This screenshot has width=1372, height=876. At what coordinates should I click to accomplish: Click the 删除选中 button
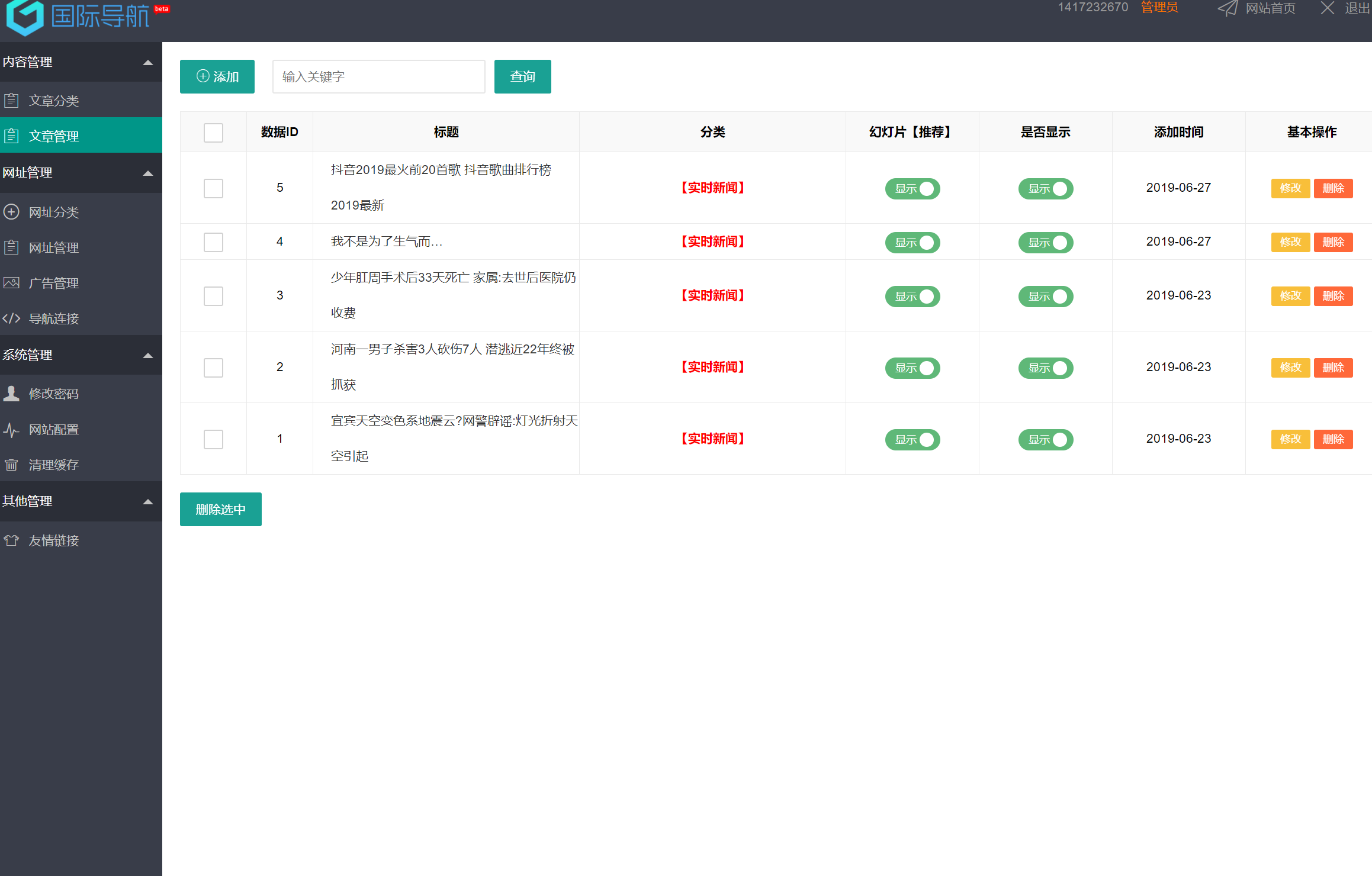[x=220, y=509]
